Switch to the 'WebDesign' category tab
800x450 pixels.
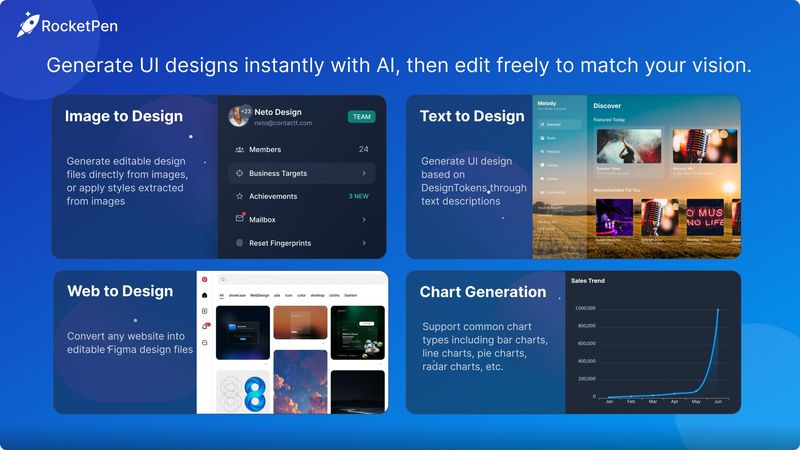point(260,296)
